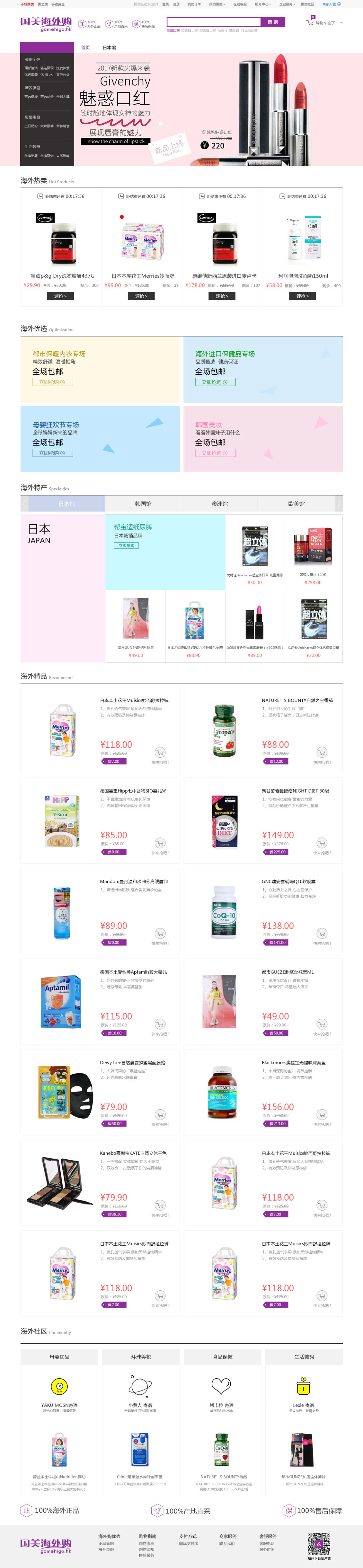Click 速抢 button under Curel foam cleanser
This screenshot has height=1568, width=363.
(x=302, y=296)
